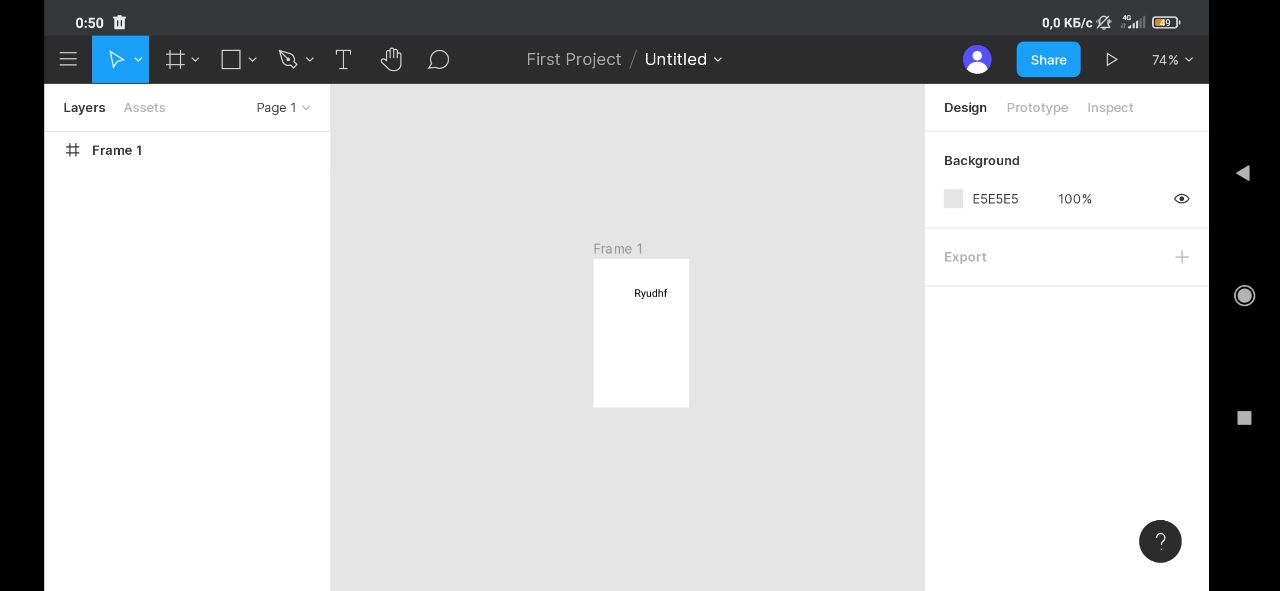Viewport: 1280px width, 591px height.
Task: Expand the Pen tool options chevron
Action: coord(309,60)
